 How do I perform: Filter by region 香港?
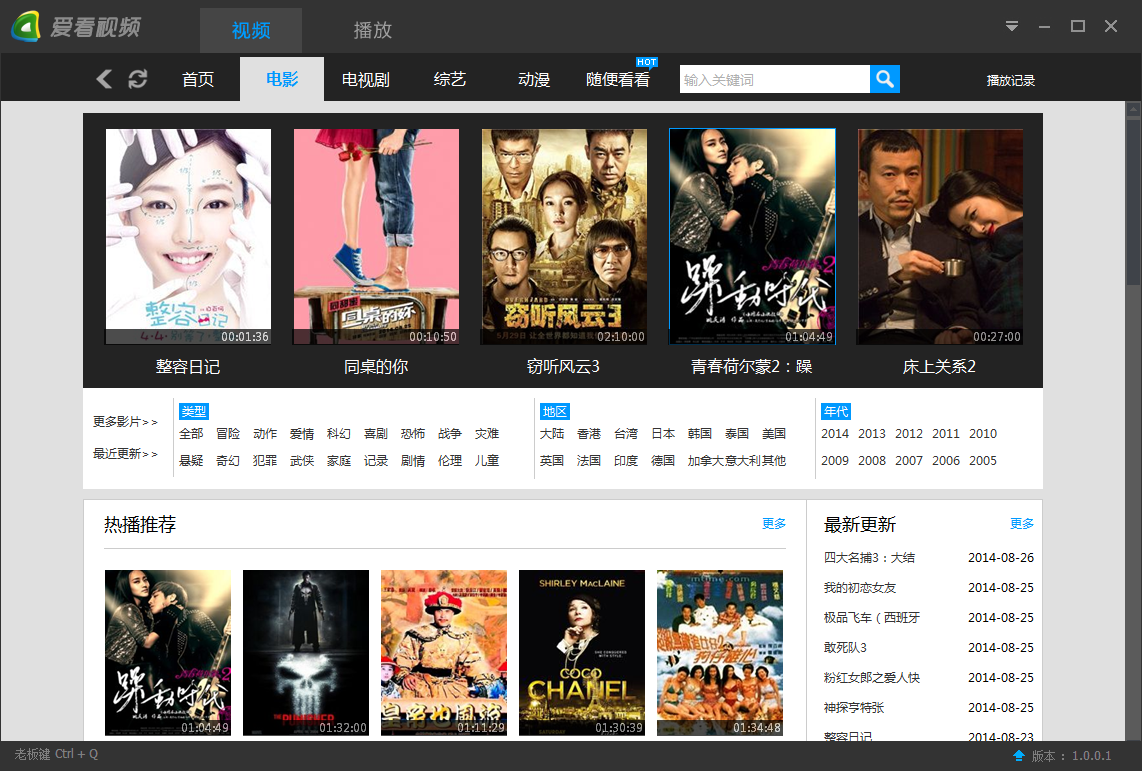click(x=588, y=433)
